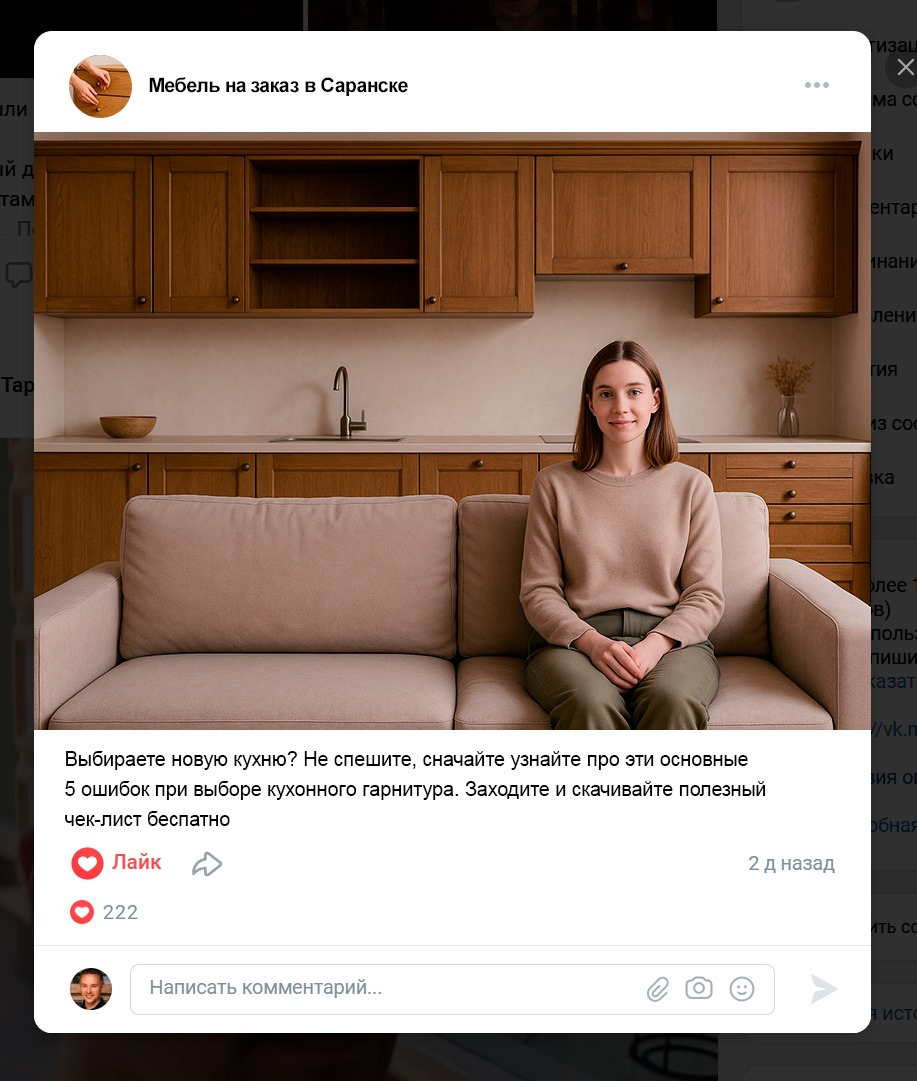Send the comment with the paper plane icon
This screenshot has height=1081, width=917.
(x=823, y=989)
